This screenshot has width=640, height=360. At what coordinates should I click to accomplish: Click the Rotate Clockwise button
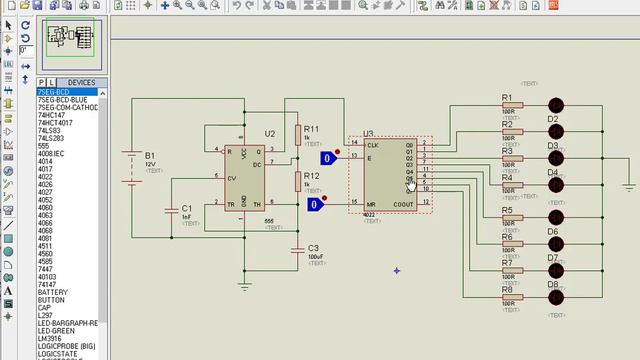[x=25, y=25]
